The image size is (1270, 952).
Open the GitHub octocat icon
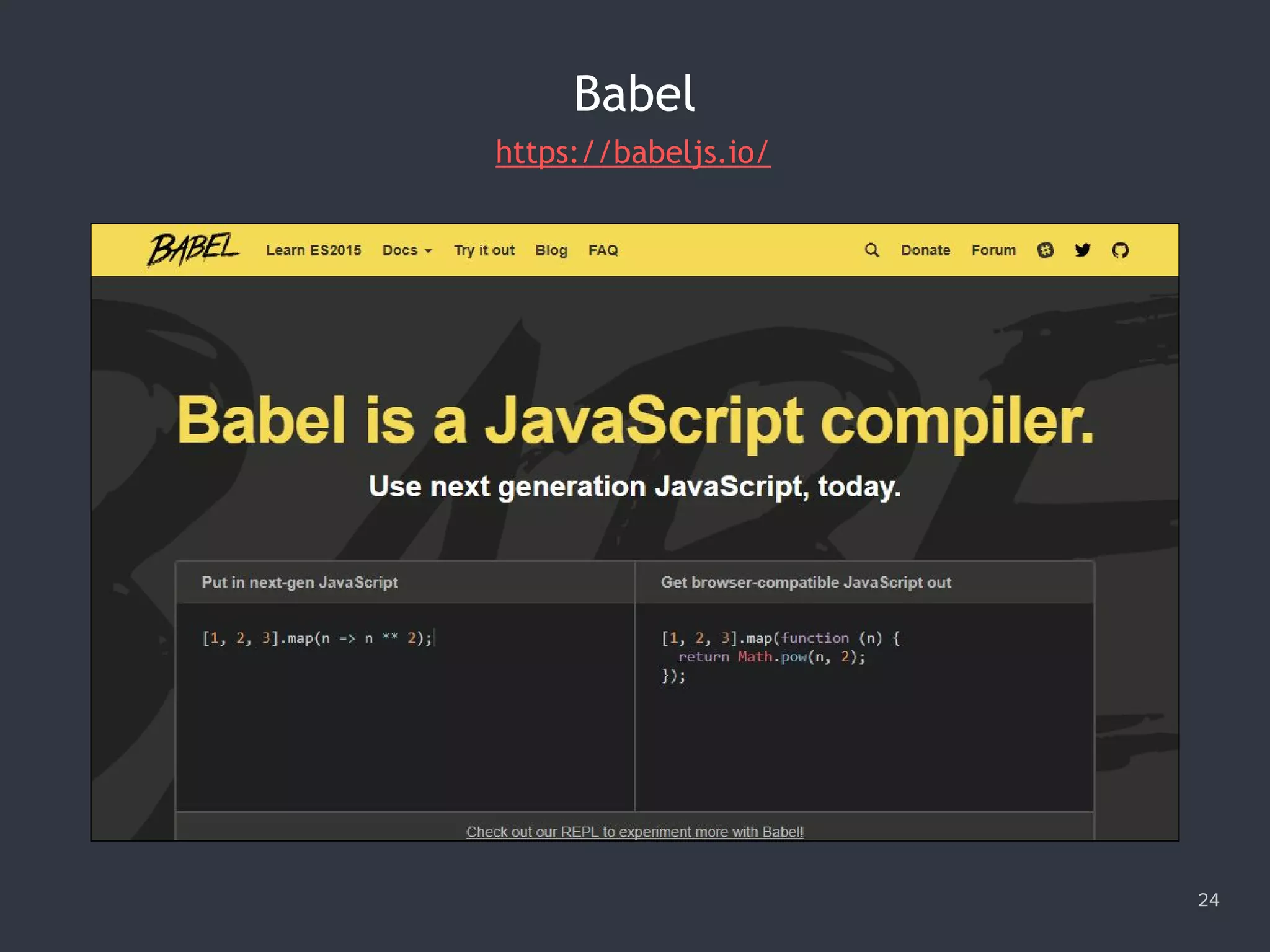(1120, 250)
